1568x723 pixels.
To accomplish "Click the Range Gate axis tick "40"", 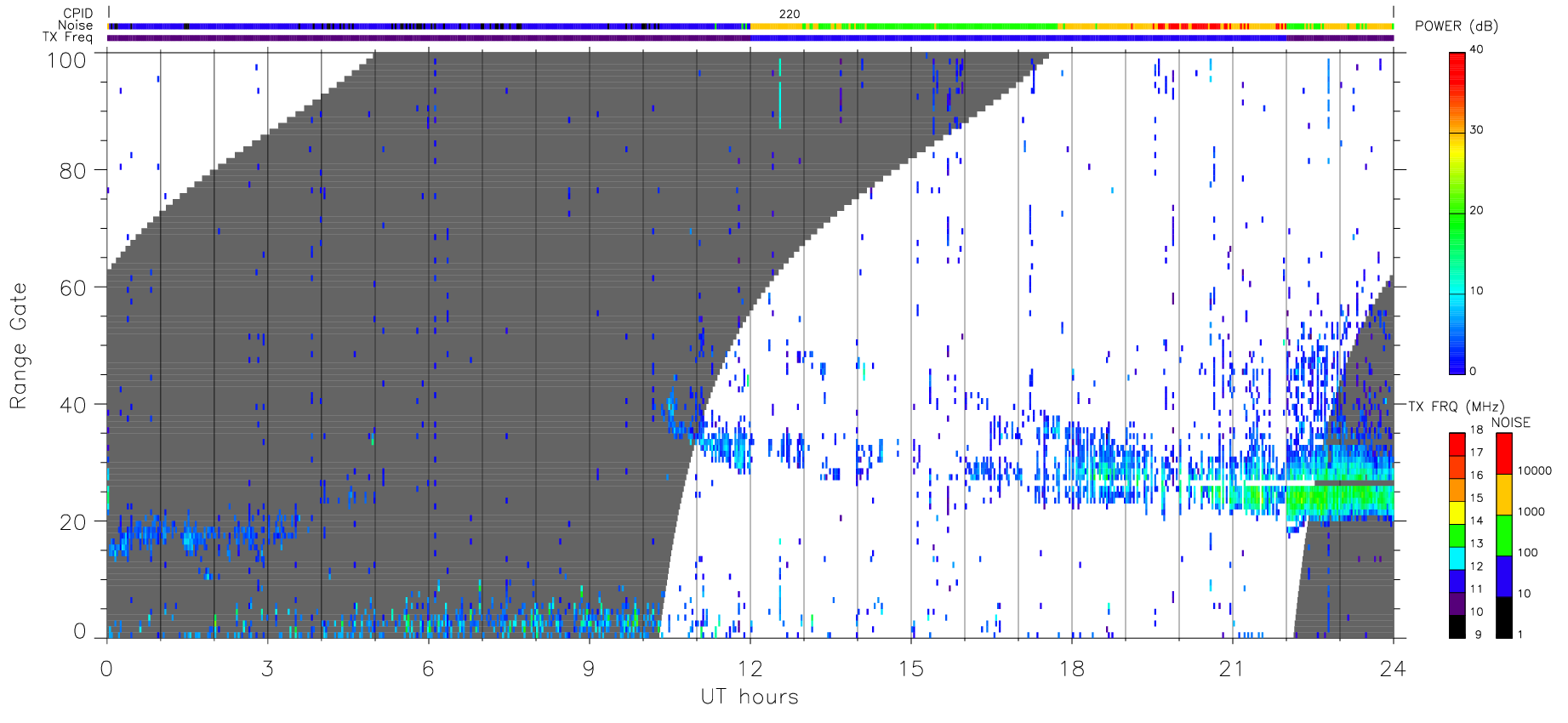I will pyautogui.click(x=73, y=405).
